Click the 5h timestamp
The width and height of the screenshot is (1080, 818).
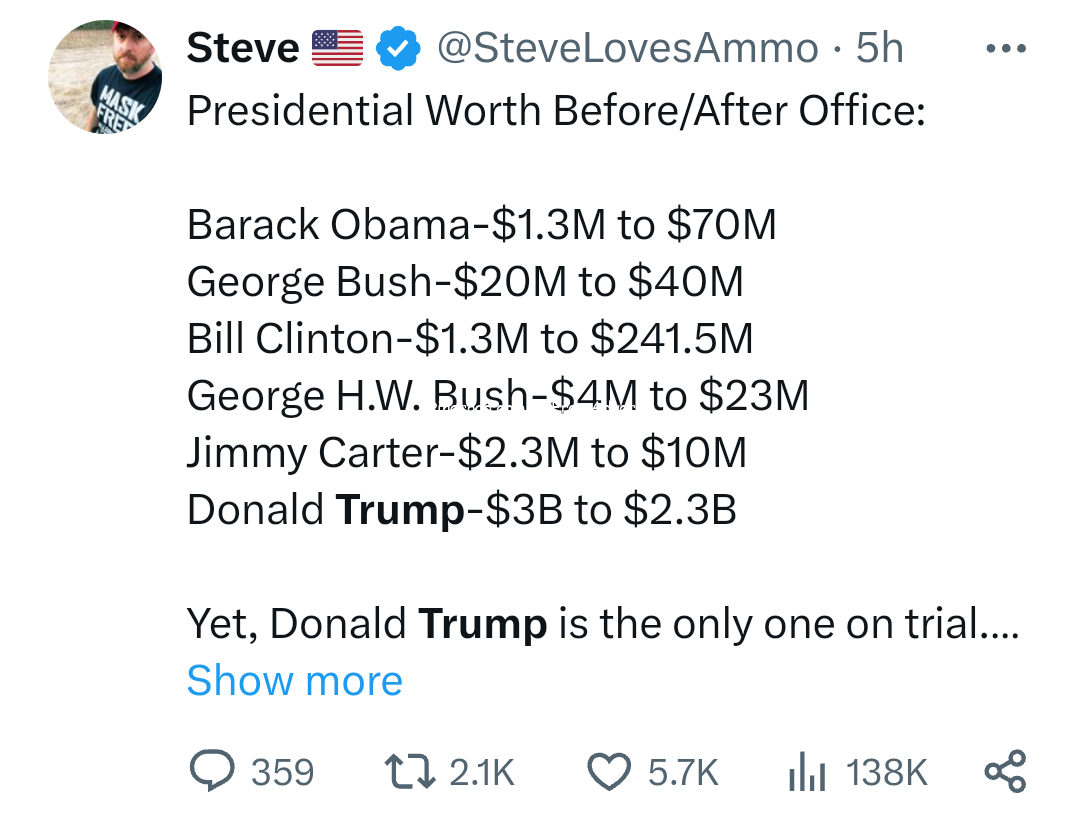pyautogui.click(x=880, y=48)
